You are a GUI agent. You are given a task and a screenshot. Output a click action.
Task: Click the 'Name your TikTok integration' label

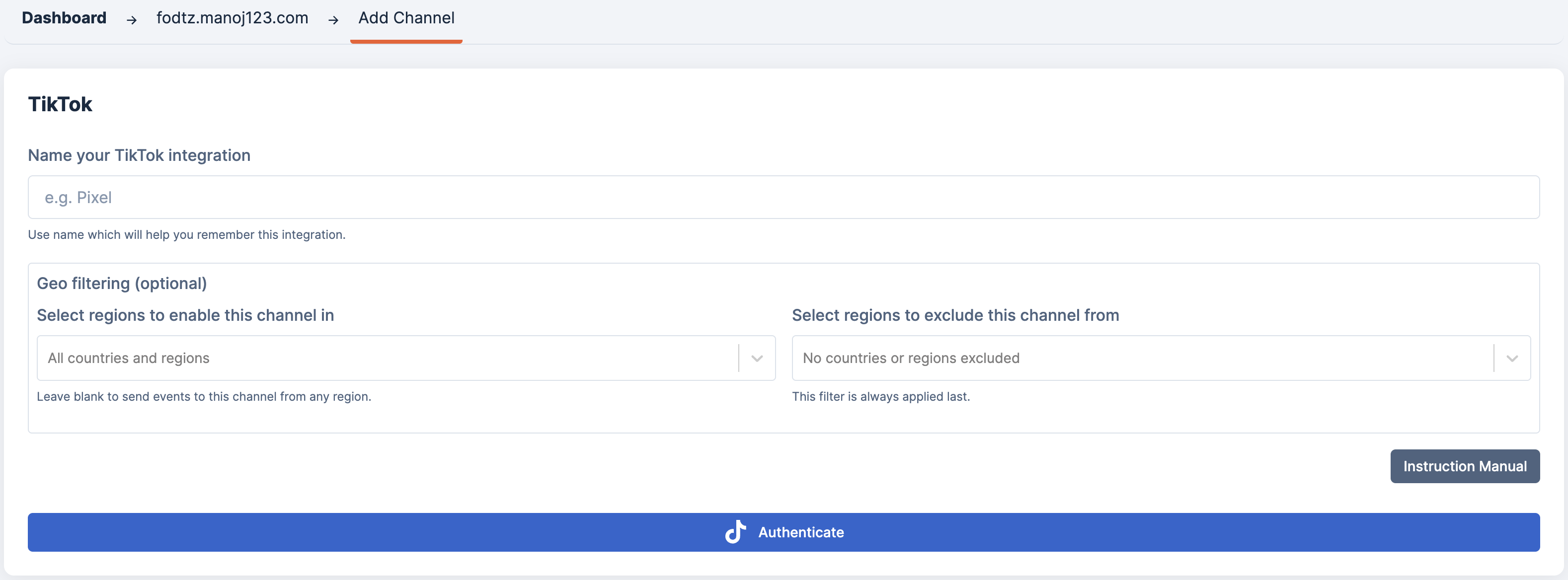pyautogui.click(x=139, y=155)
